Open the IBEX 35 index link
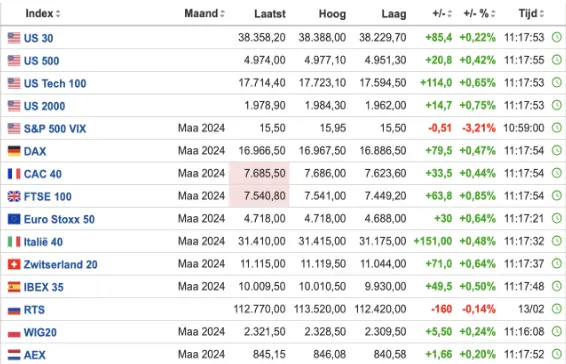Screen dimensions: 566x364 44,287
